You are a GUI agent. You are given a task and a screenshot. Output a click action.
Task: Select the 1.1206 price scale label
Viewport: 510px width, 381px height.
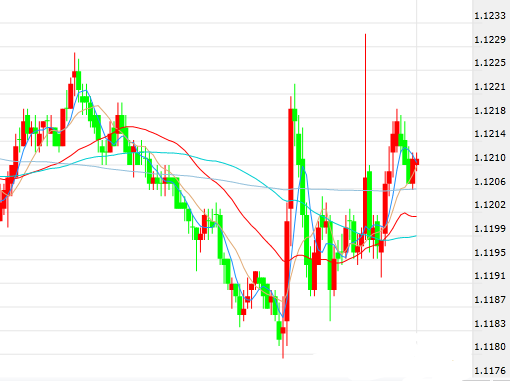pos(490,181)
